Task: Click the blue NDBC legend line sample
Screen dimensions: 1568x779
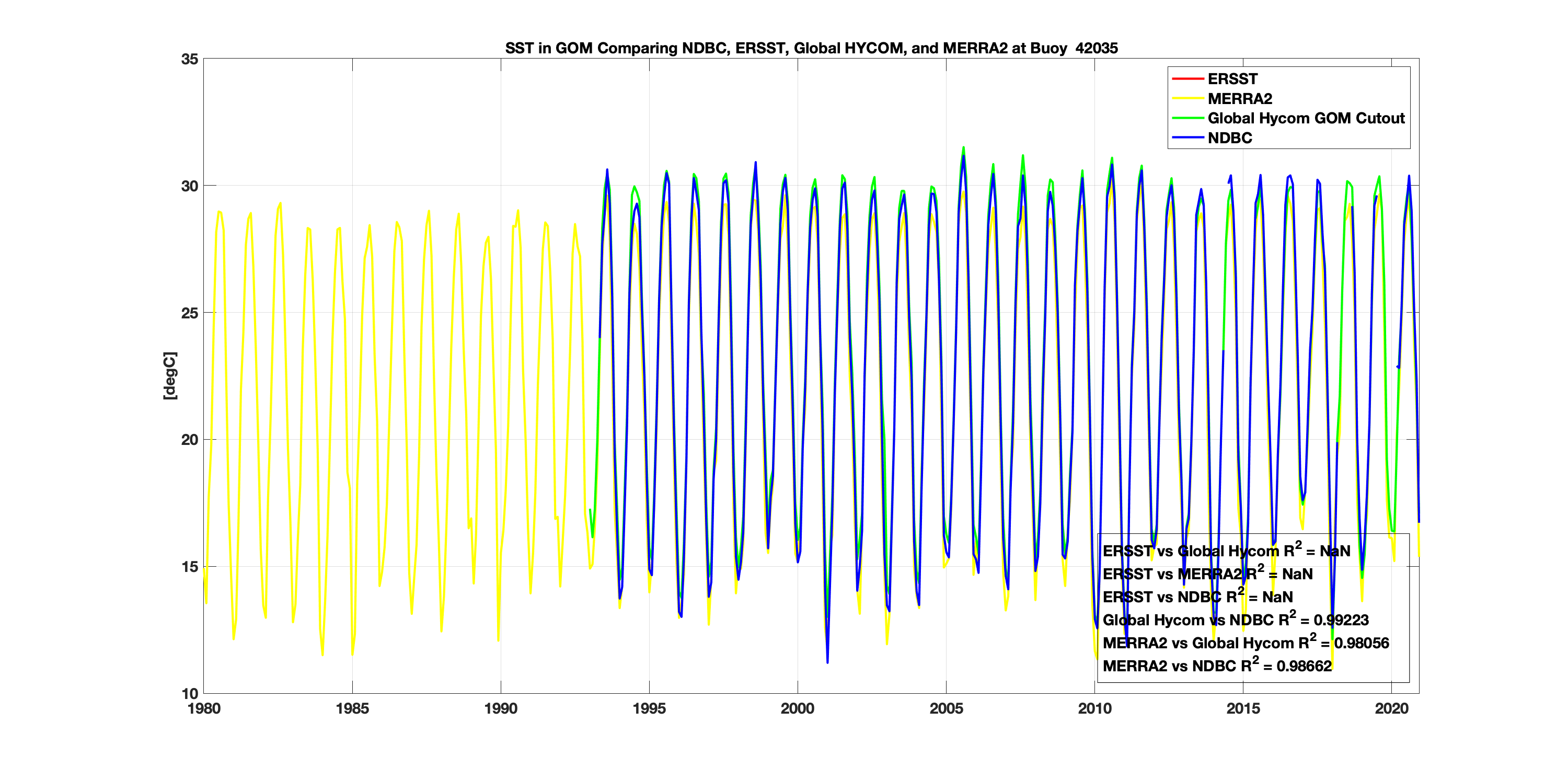Action: 1187,138
